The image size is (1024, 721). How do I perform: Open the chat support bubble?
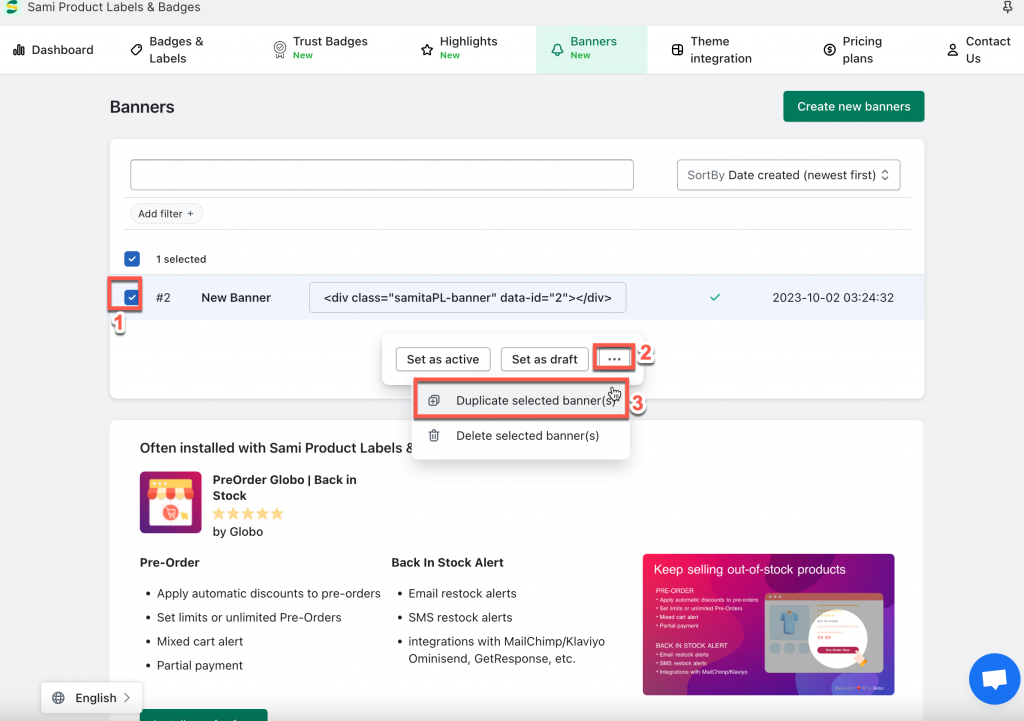(995, 679)
